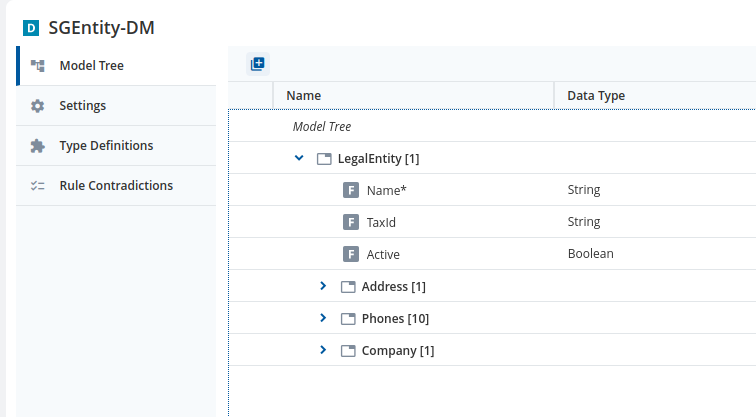The height and width of the screenshot is (417, 756).
Task: Switch to Rule Contradictions tab
Action: pos(116,186)
